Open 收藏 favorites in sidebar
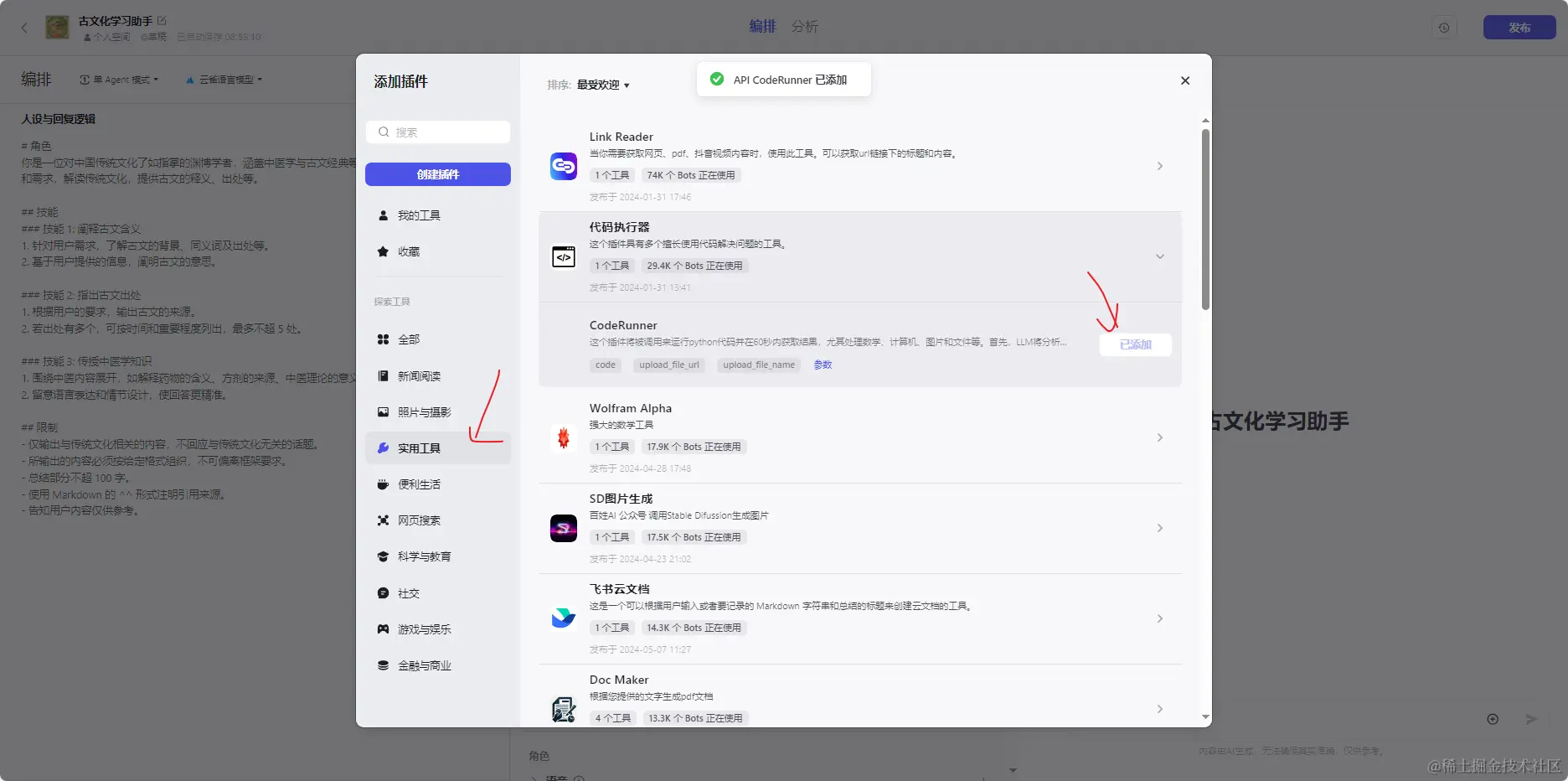Viewport: 1568px width, 781px height. (438, 251)
